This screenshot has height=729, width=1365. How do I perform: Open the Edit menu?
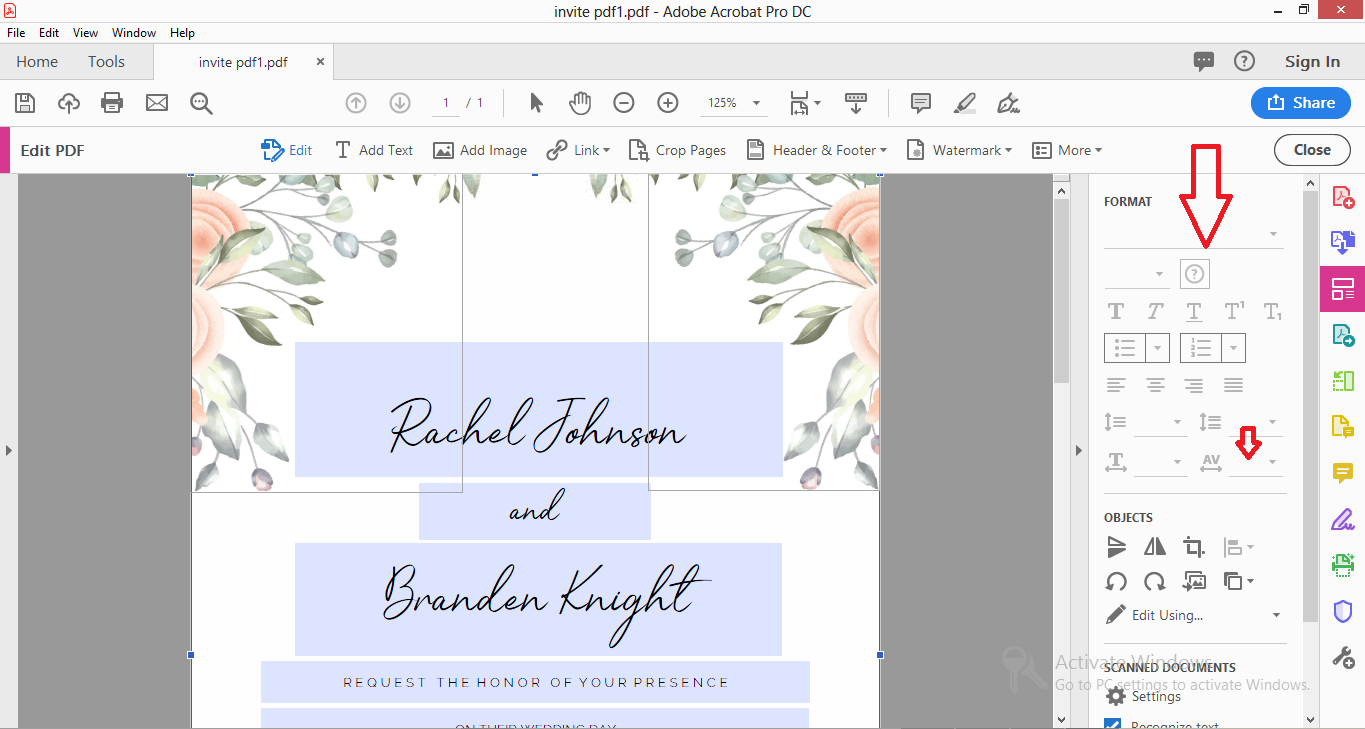click(48, 32)
